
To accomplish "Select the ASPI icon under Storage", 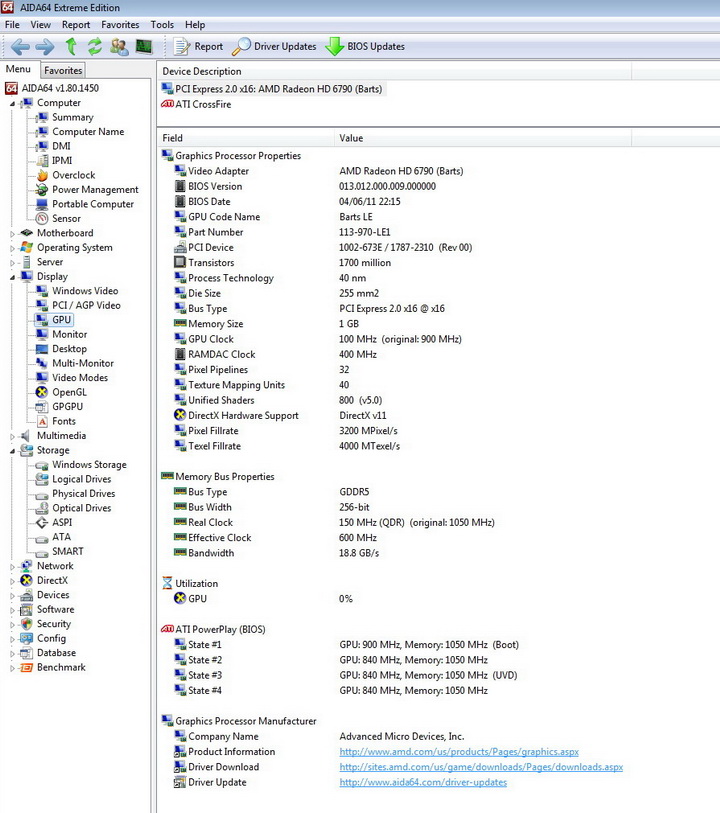I will pos(42,523).
